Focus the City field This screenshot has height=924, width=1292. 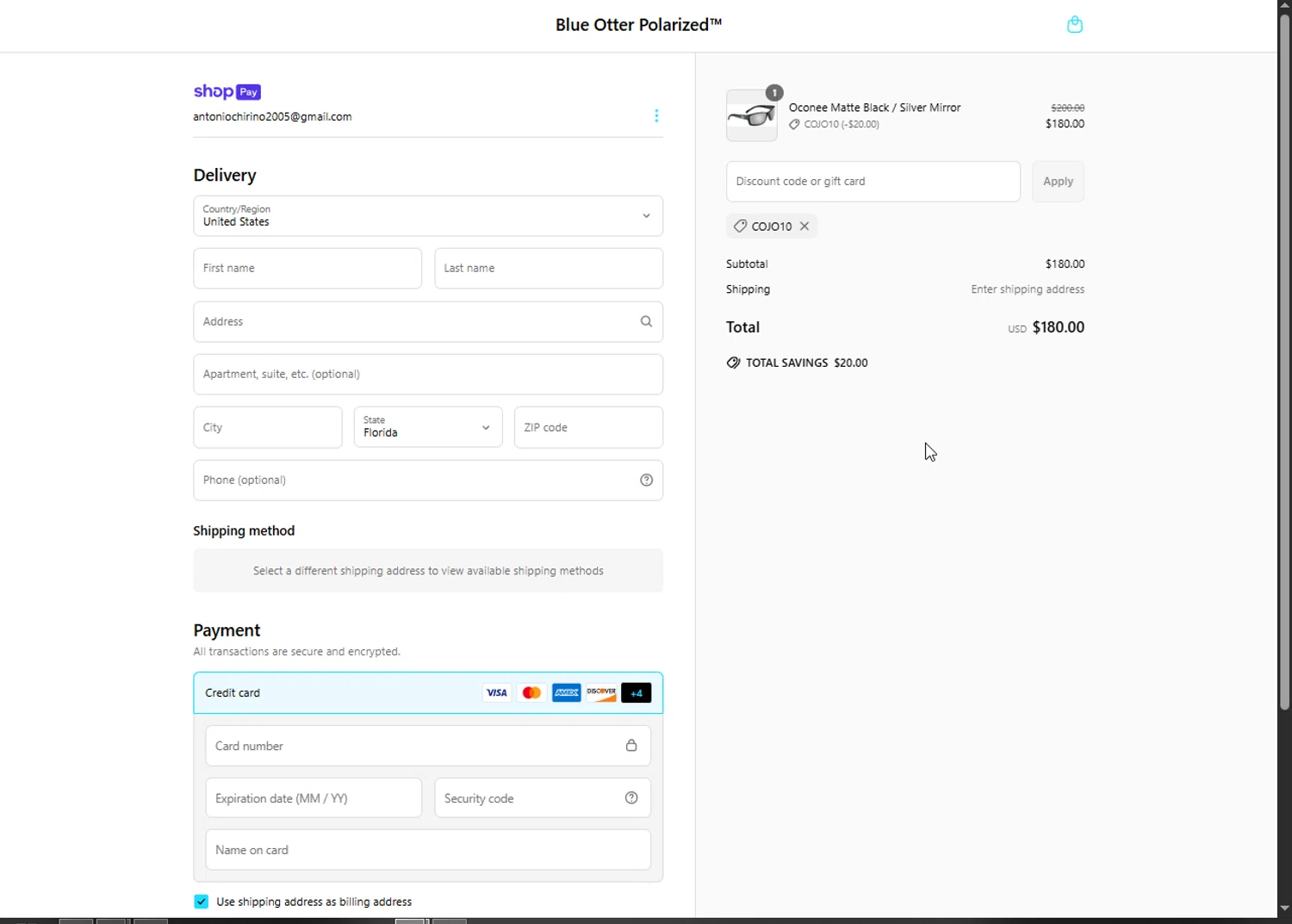point(267,427)
